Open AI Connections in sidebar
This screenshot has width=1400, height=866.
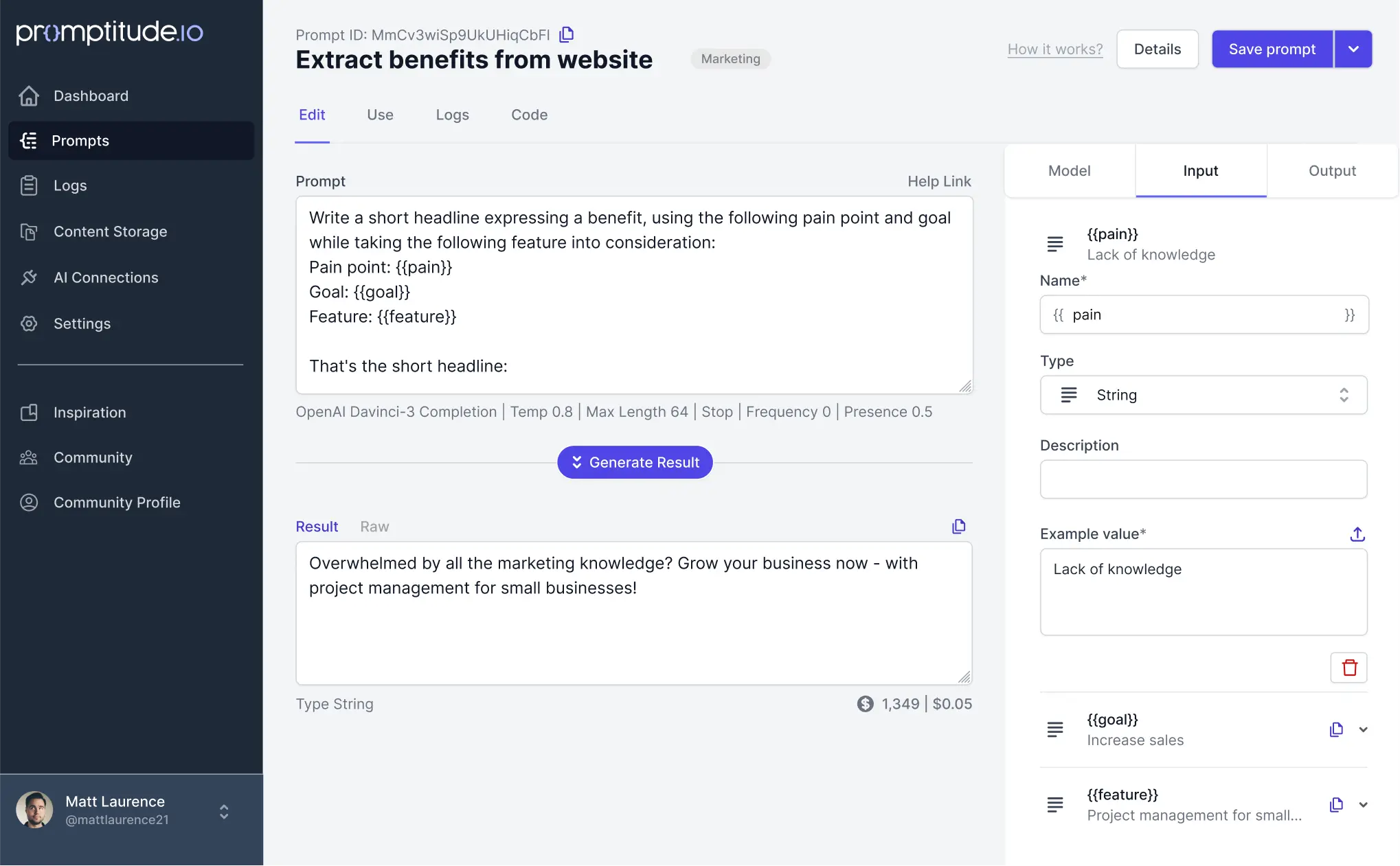coord(106,277)
